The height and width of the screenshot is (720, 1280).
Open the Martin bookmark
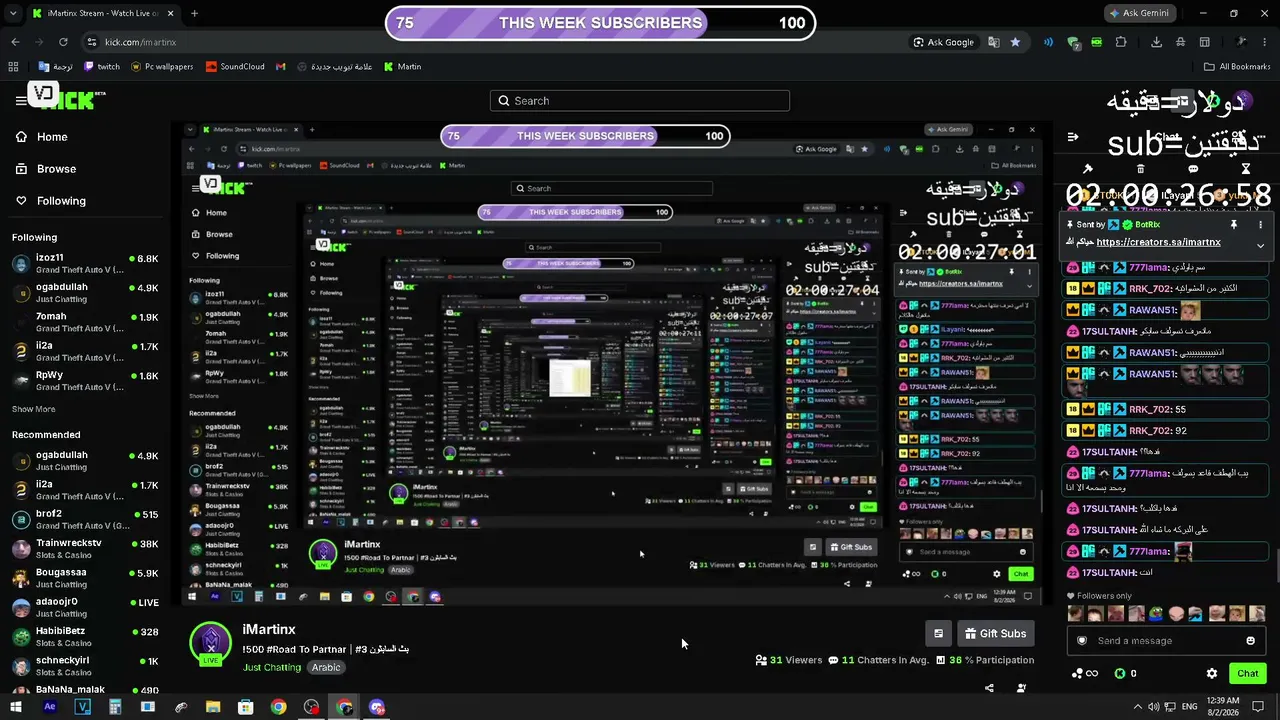[402, 67]
